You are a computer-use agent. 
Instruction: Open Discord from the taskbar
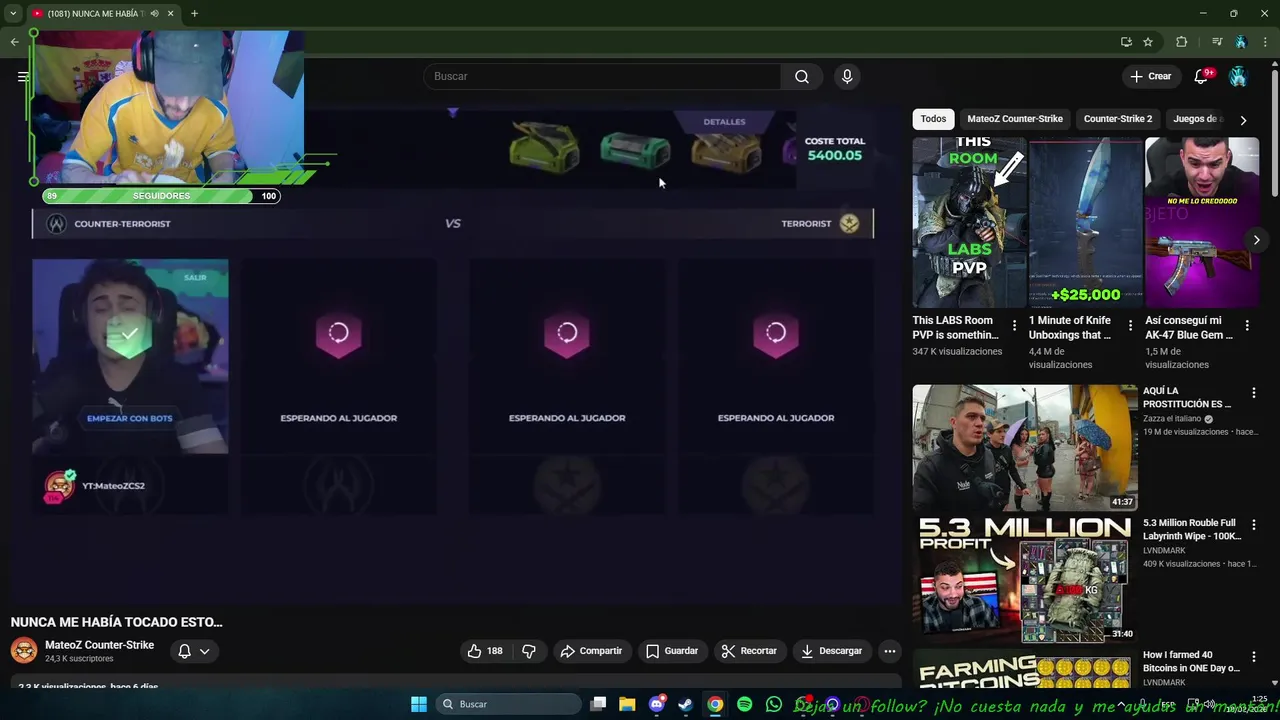coord(656,704)
